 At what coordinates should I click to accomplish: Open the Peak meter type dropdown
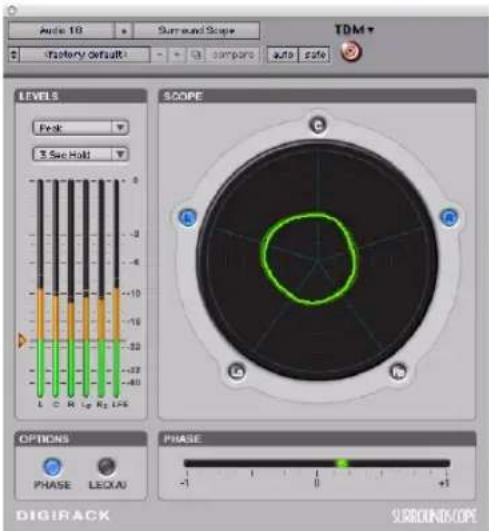81,128
